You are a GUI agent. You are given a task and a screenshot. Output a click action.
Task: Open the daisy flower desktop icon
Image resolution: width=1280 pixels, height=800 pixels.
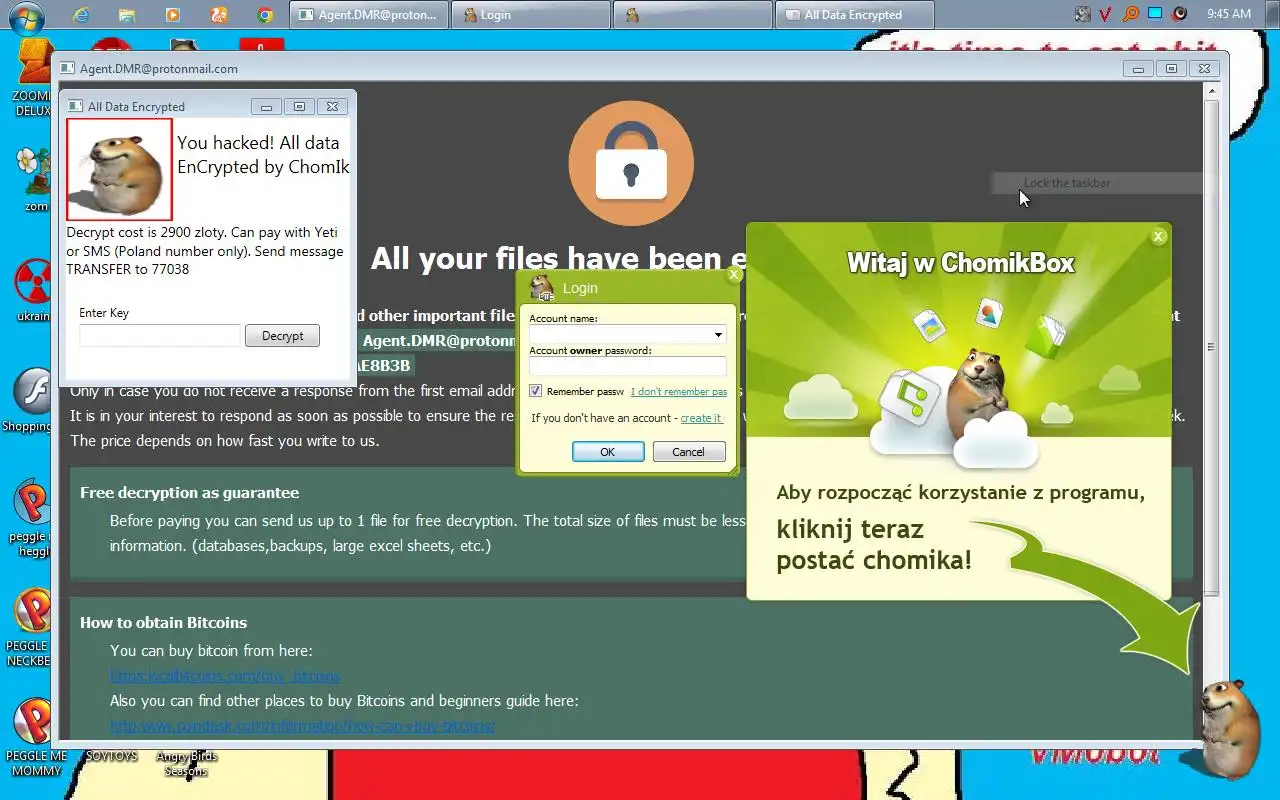[x=34, y=180]
